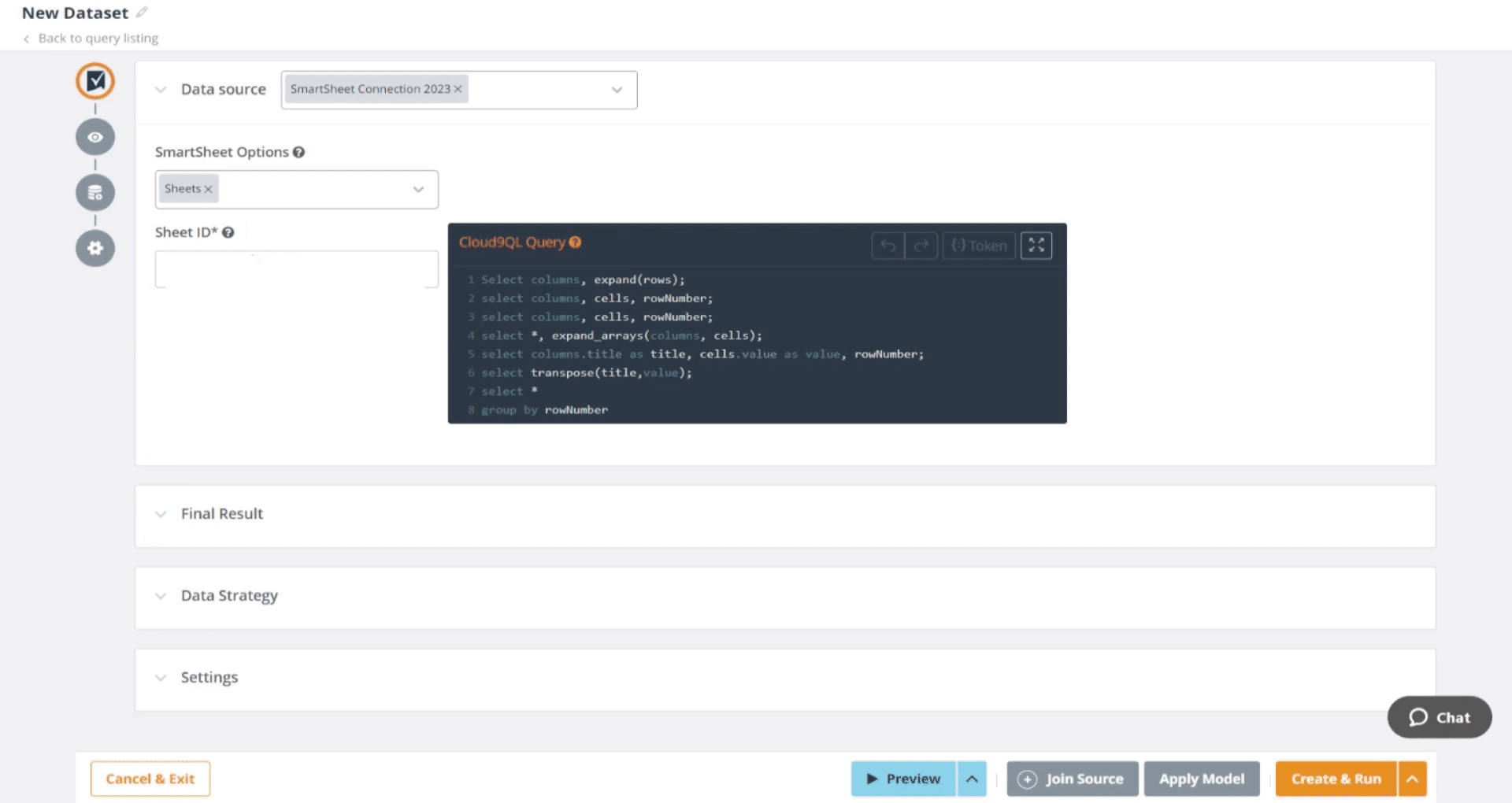Open the Data source dropdown arrow
The height and width of the screenshot is (803, 1512).
coord(617,90)
